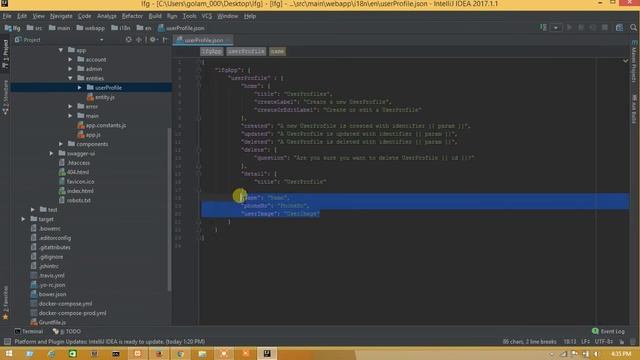The width and height of the screenshot is (640, 360).
Task: Open the VCS menu
Action: [207, 16]
